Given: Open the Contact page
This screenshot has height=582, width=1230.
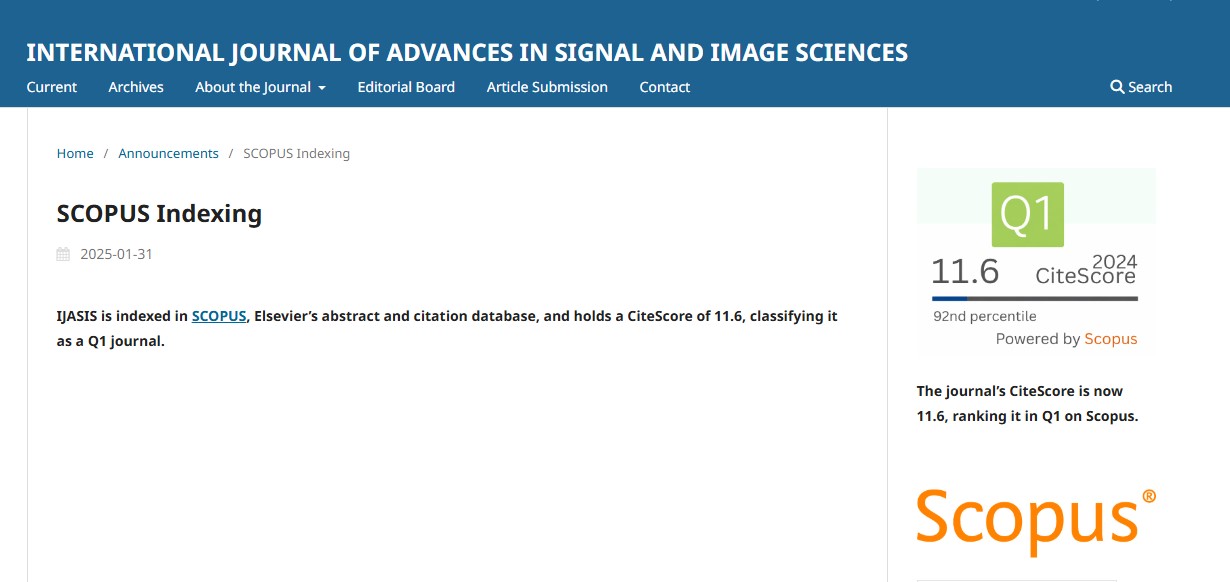Looking at the screenshot, I should tap(665, 87).
